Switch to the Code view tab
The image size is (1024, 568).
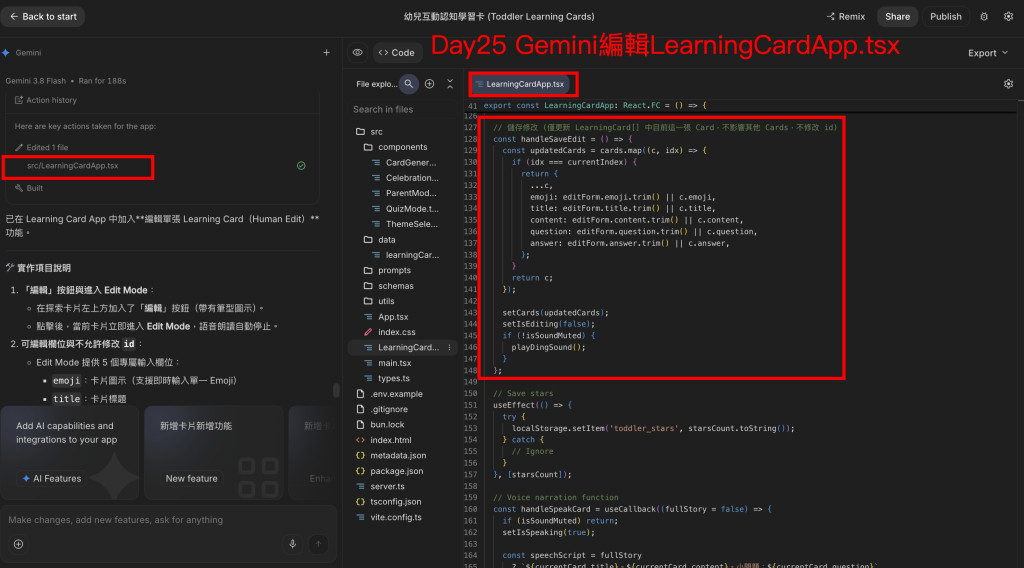[396, 53]
